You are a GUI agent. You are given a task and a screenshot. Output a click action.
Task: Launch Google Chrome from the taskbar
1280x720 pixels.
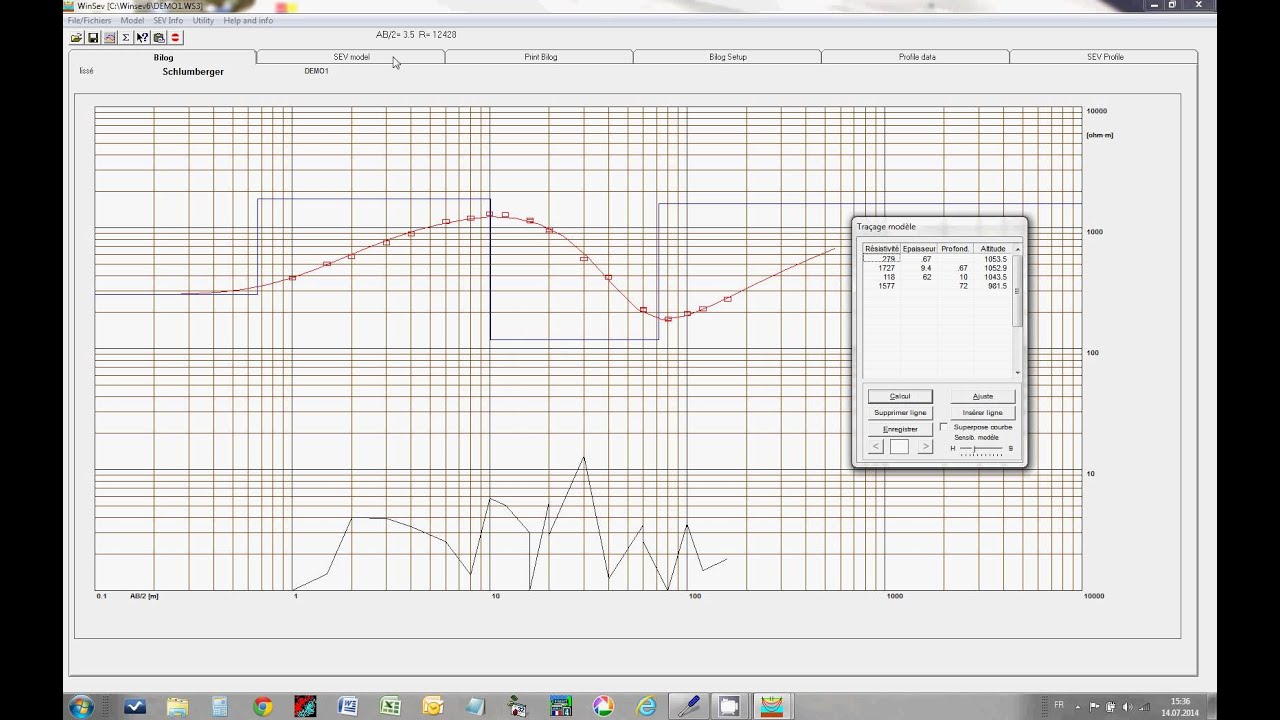coord(262,707)
